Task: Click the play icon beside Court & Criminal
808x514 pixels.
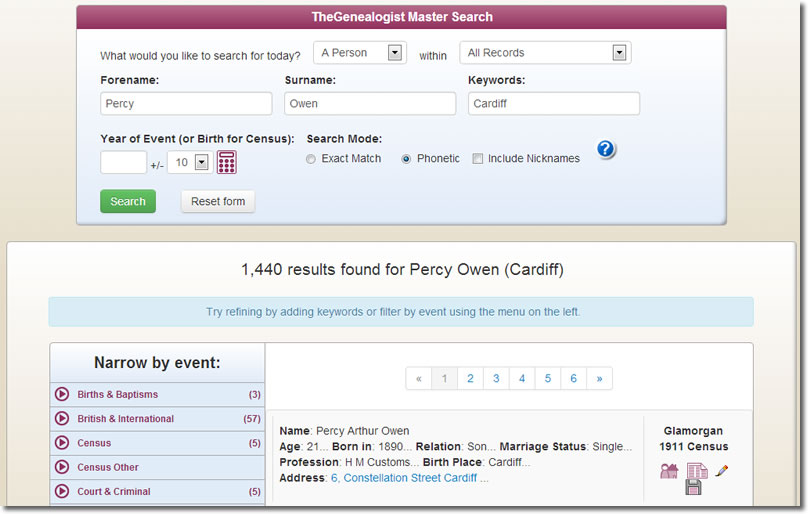Action: (x=62, y=491)
